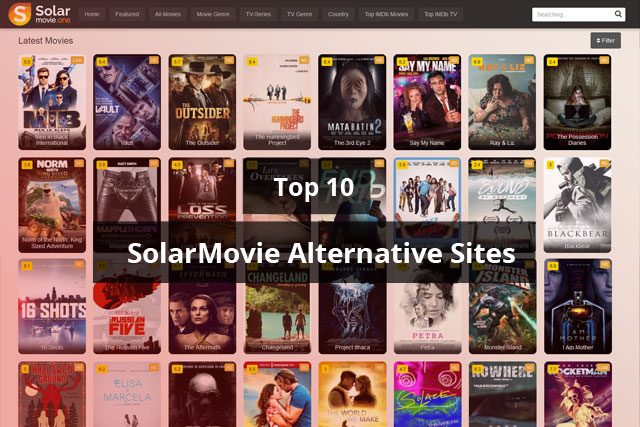
Task: Open Top IMDb TV link
Action: [x=440, y=14]
